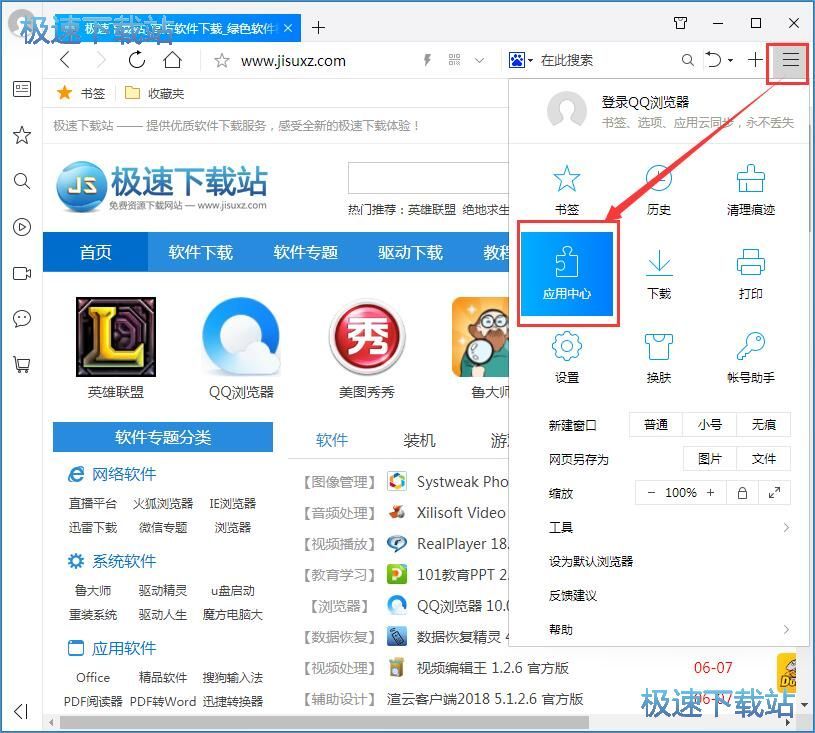815x733 pixels.
Task: Select 软件下载 navigation tab
Action: [201, 252]
